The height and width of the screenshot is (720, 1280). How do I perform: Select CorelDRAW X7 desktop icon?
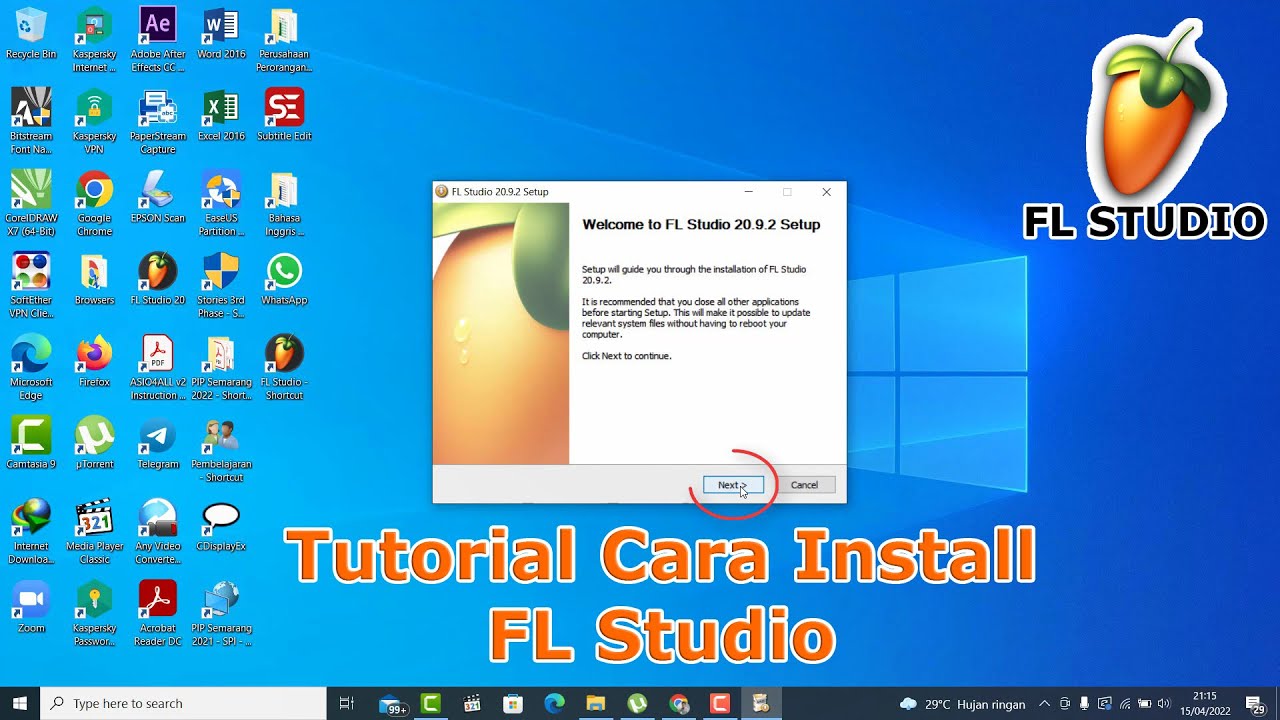click(31, 204)
